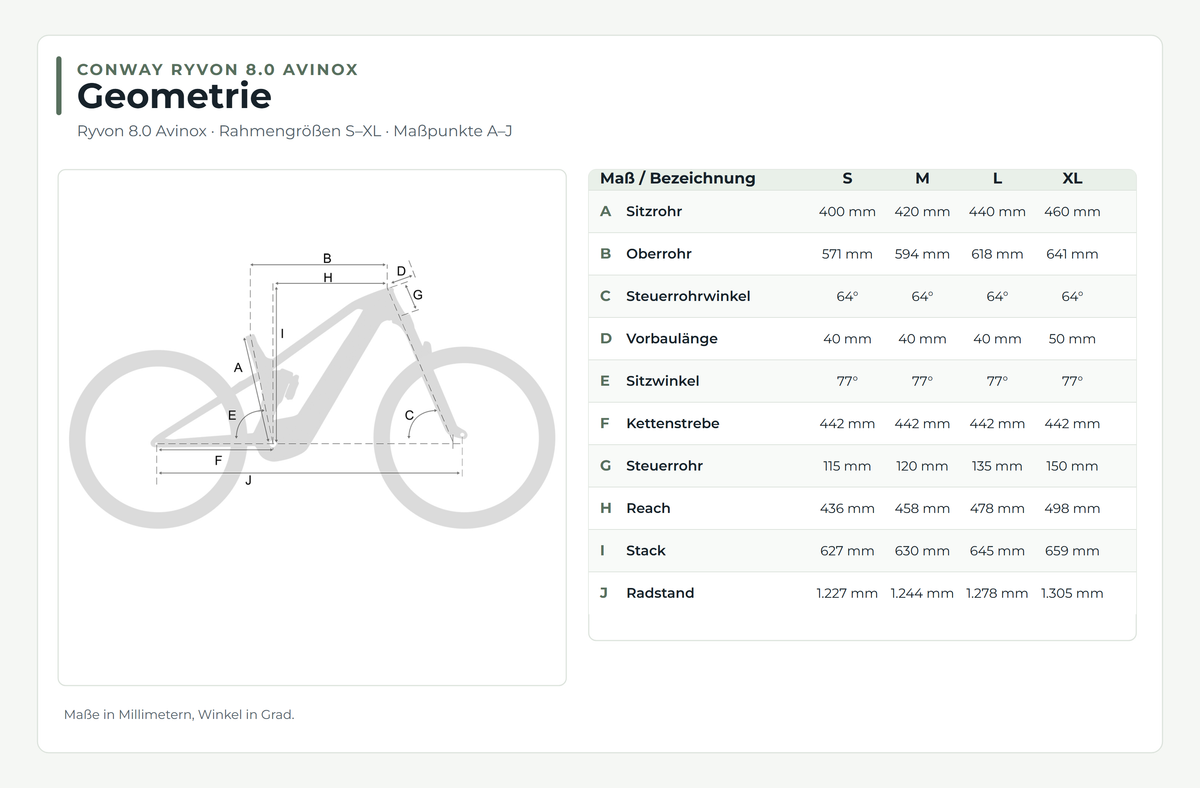The image size is (1200, 788).
Task: Click the Geometrie heading
Action: point(174,97)
